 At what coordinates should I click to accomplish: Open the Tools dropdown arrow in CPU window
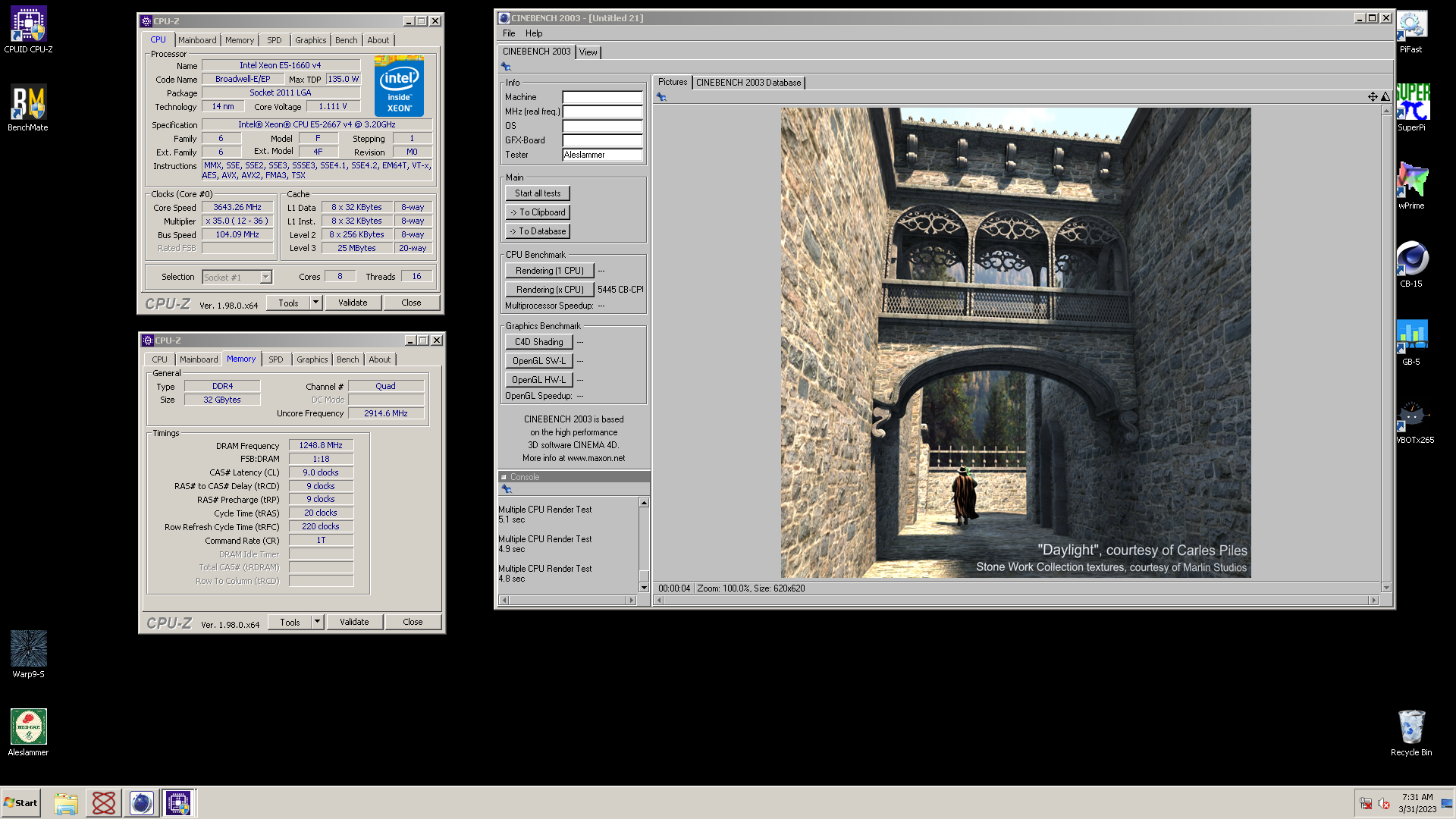[316, 303]
